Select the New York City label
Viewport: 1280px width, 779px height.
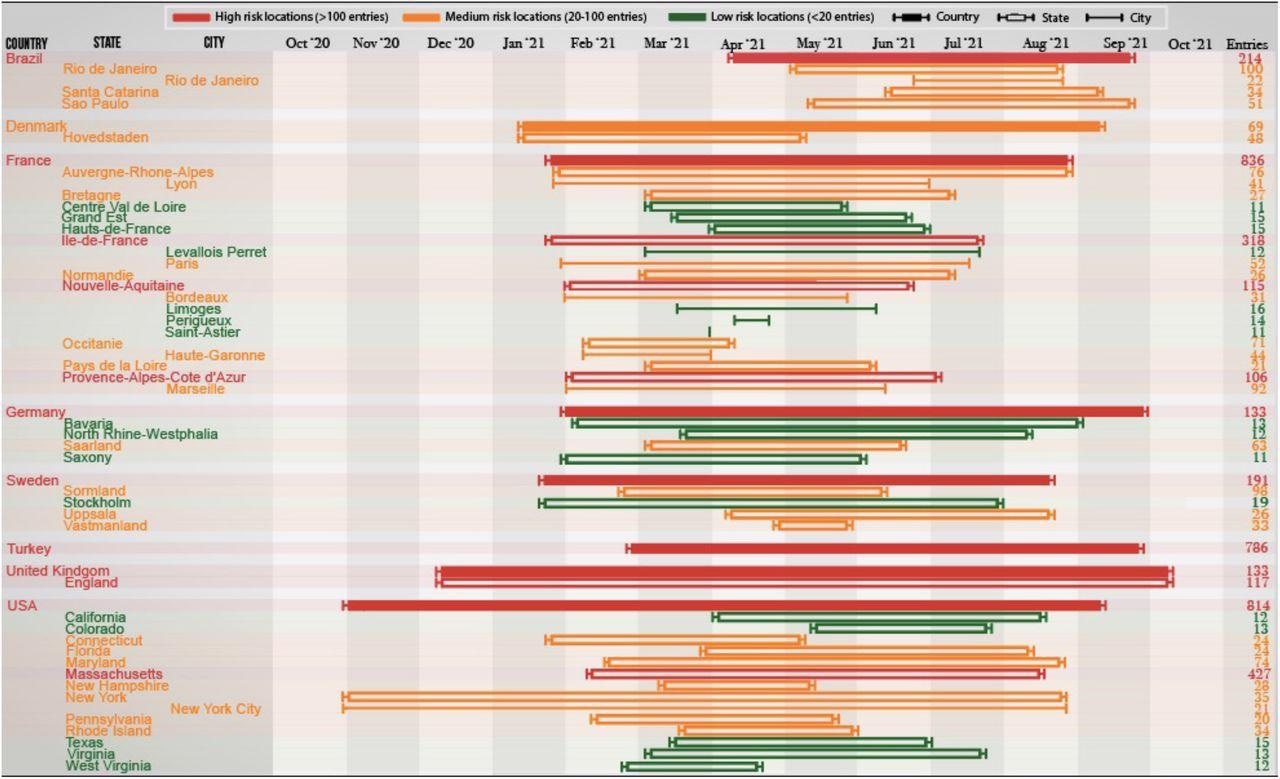(216, 709)
